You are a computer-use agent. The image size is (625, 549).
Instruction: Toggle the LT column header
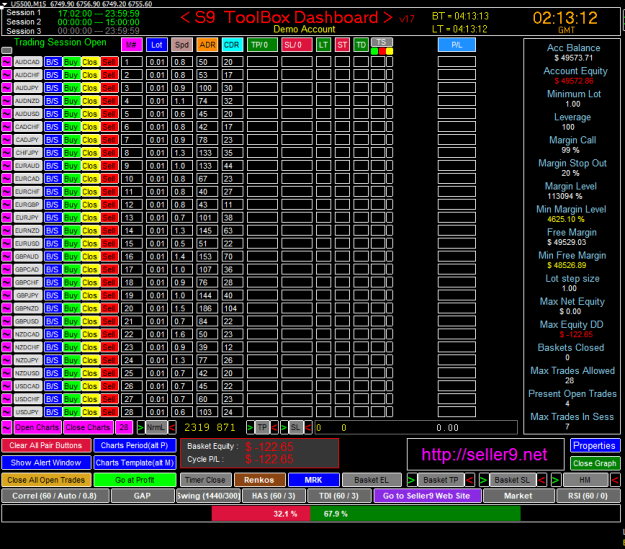(x=323, y=45)
